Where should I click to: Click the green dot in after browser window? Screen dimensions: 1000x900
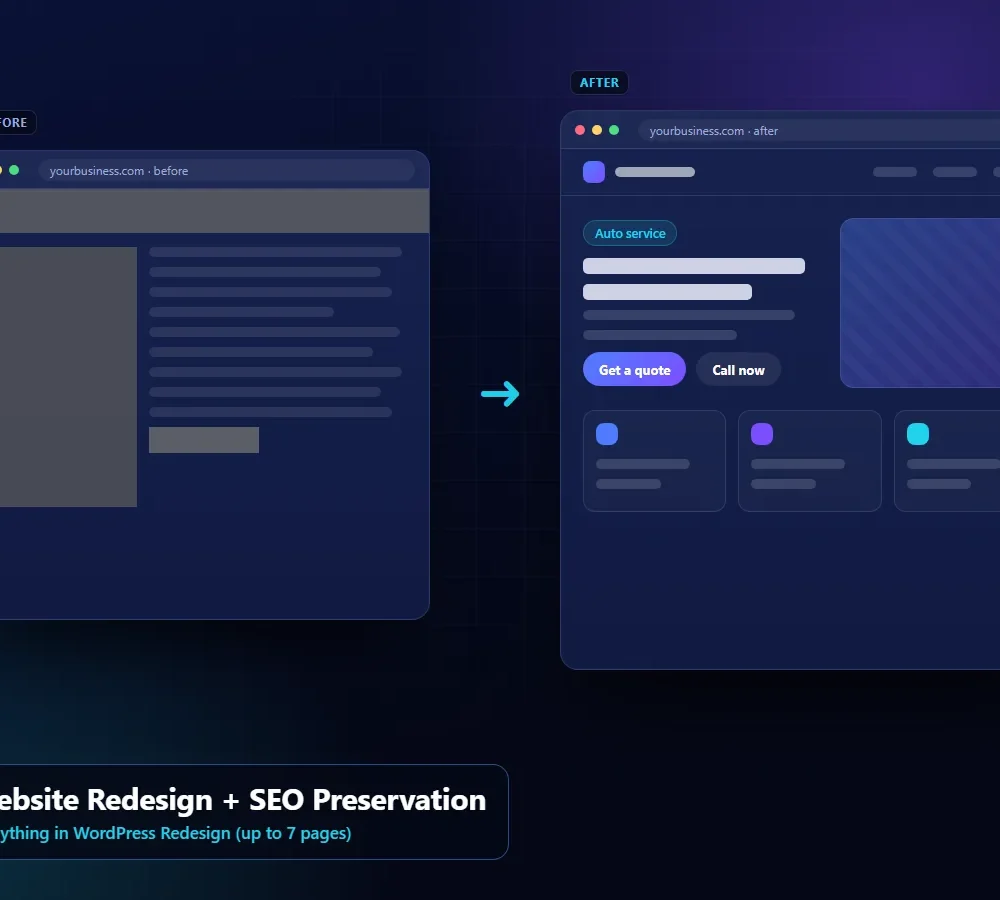614,130
